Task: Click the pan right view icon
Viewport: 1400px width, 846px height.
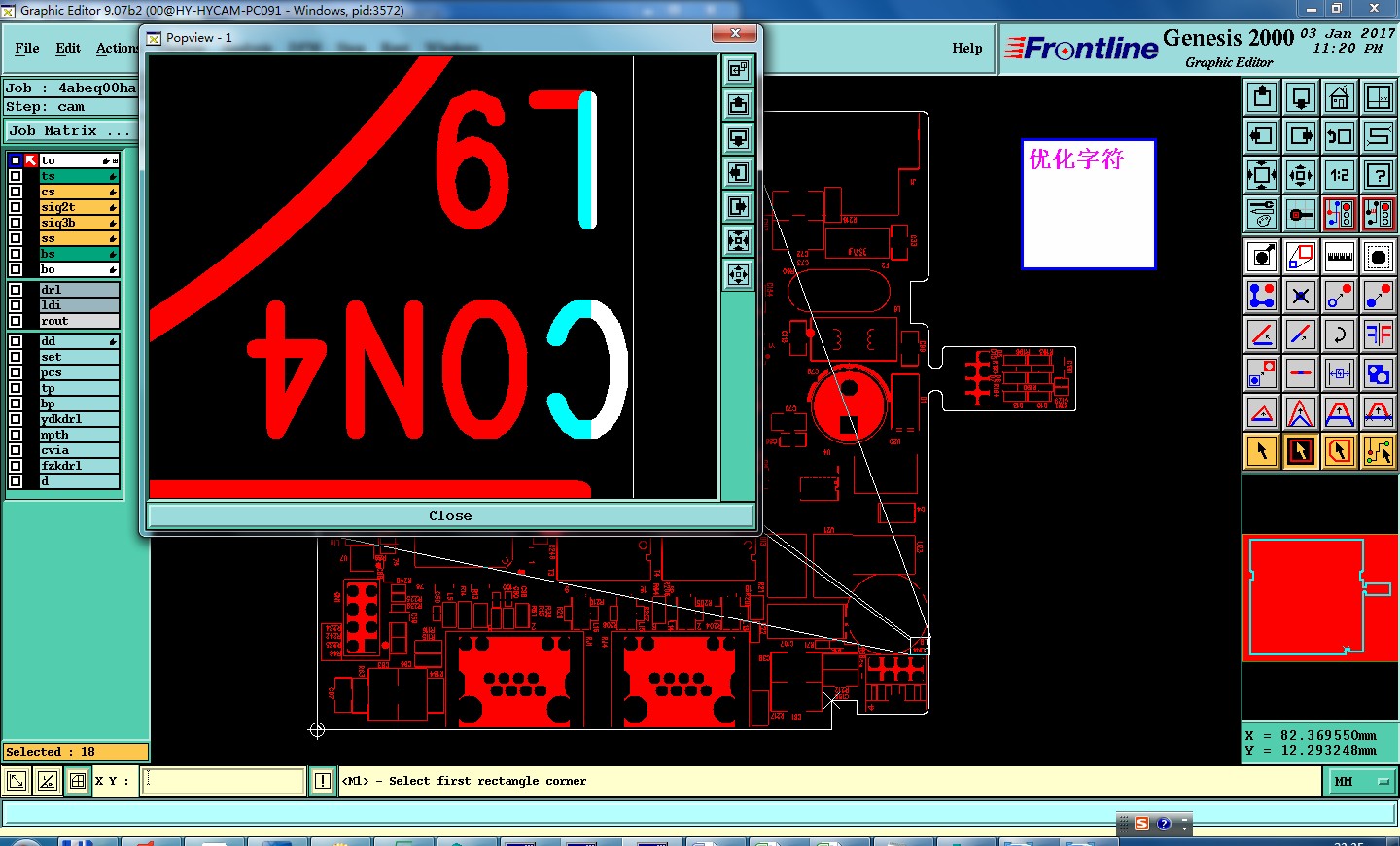Action: [x=1301, y=136]
